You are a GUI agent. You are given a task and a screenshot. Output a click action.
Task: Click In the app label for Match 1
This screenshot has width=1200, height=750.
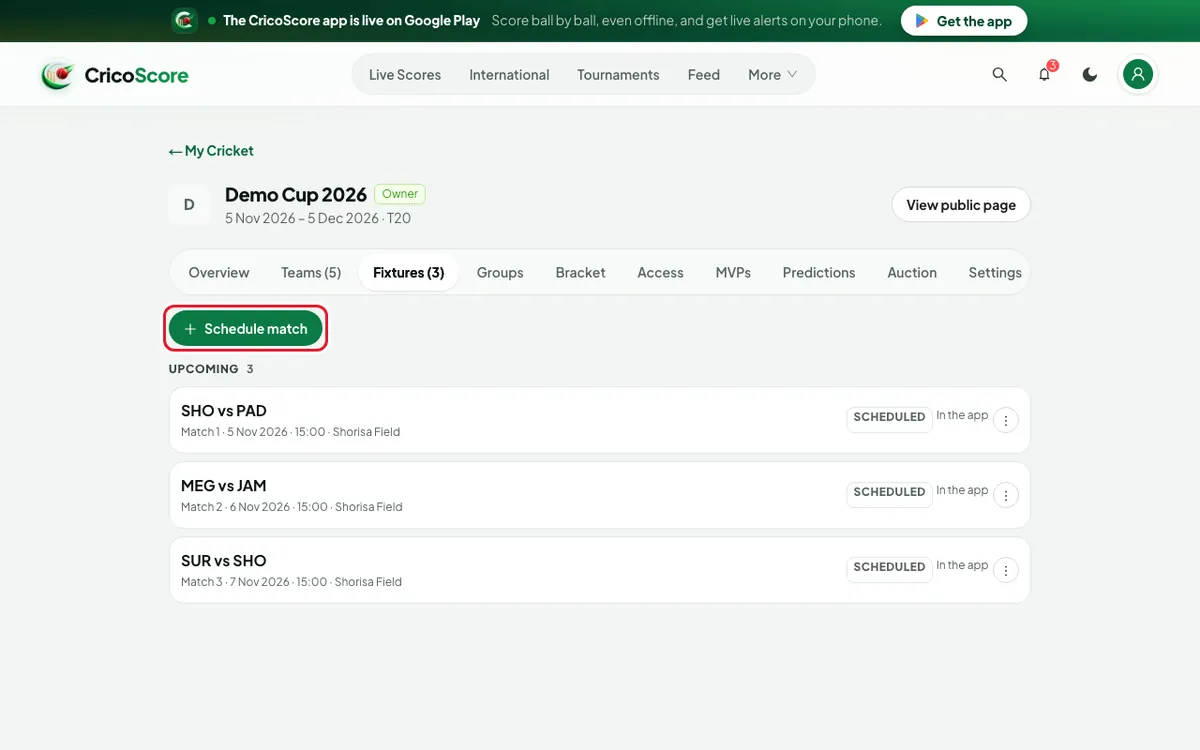click(x=962, y=415)
